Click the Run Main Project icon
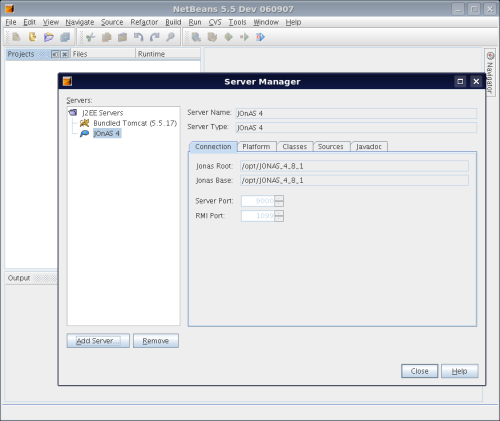This screenshot has height=421, width=500. (228, 37)
